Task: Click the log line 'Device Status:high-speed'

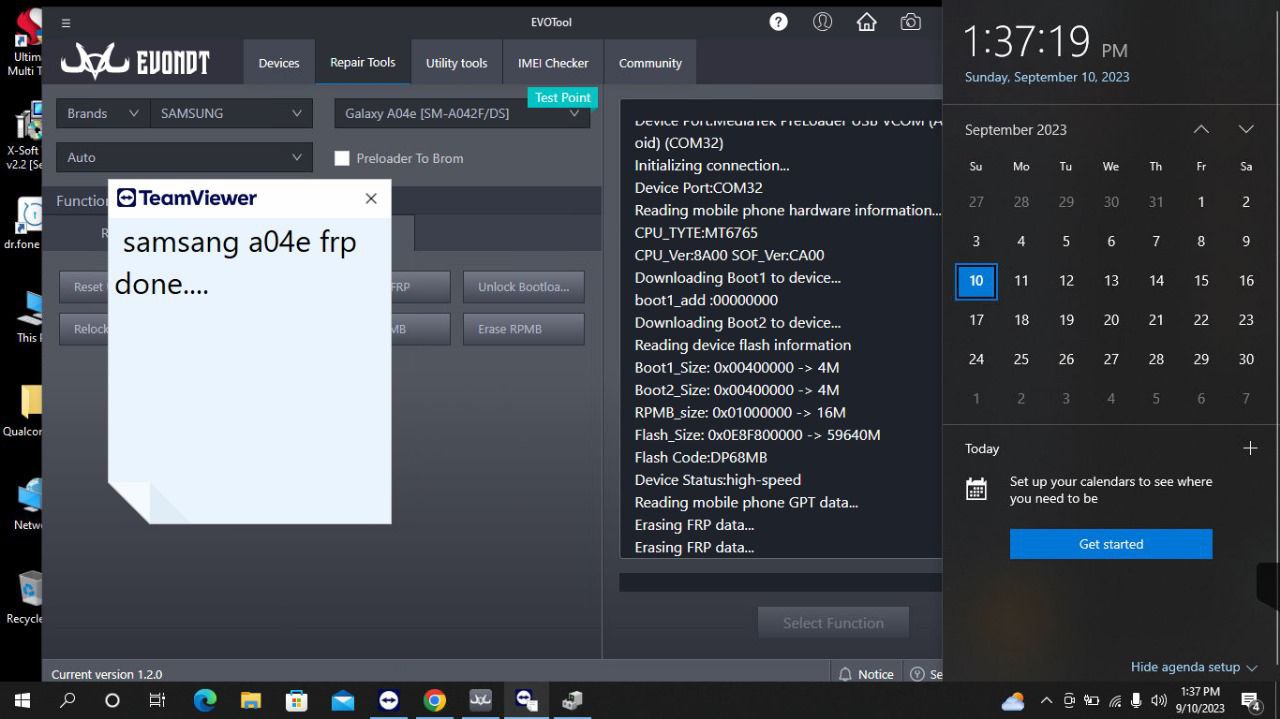Action: pyautogui.click(x=718, y=480)
